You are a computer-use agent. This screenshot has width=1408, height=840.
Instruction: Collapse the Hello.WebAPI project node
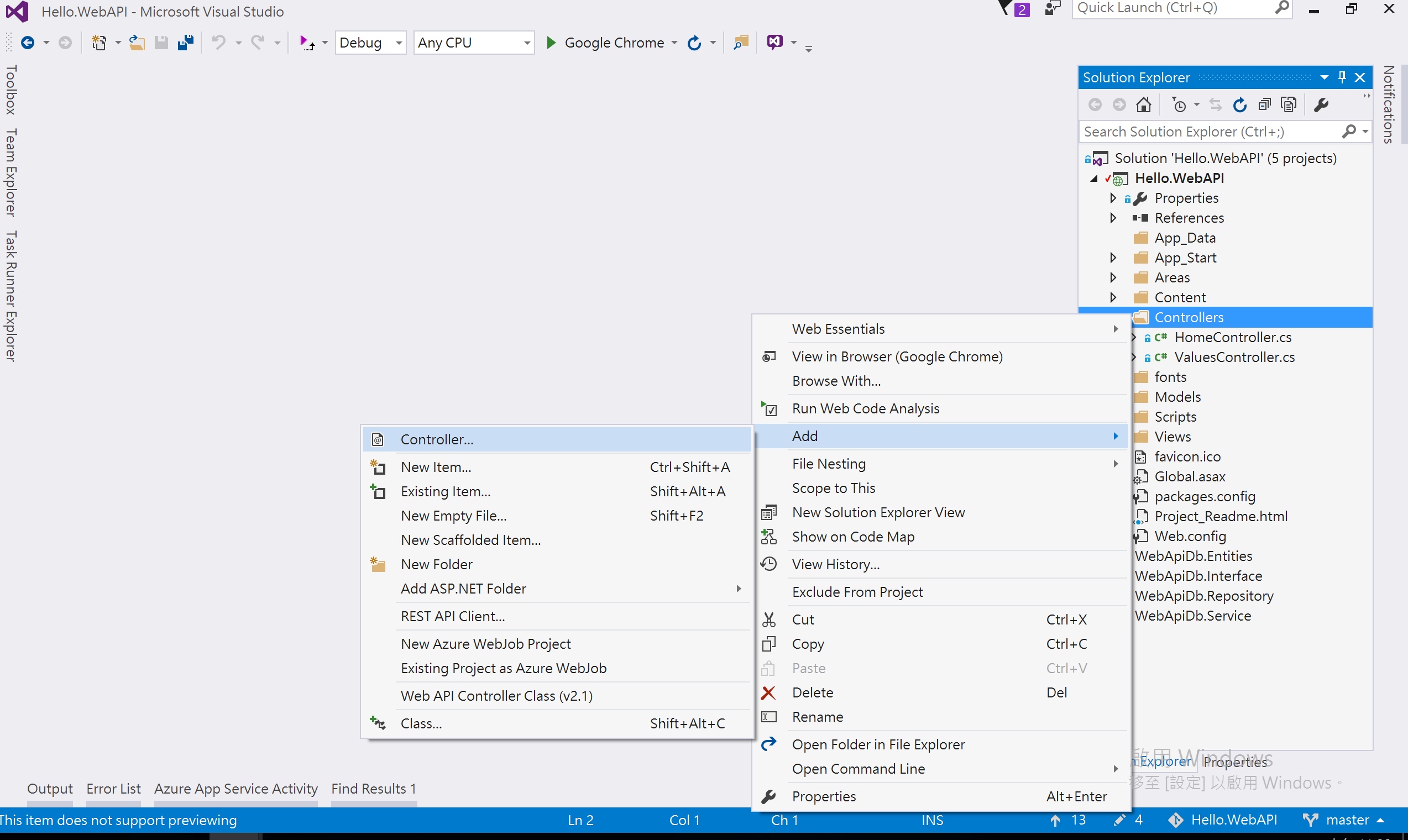[x=1094, y=179]
